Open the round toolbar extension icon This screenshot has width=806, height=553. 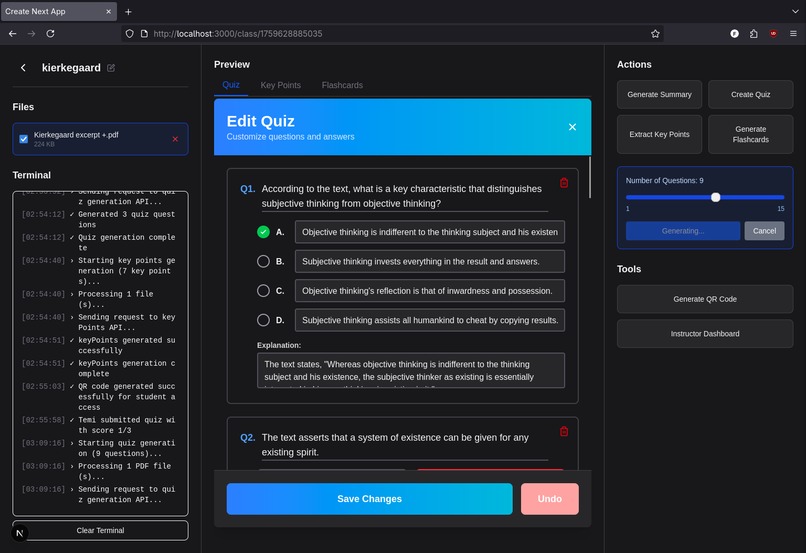(x=735, y=33)
